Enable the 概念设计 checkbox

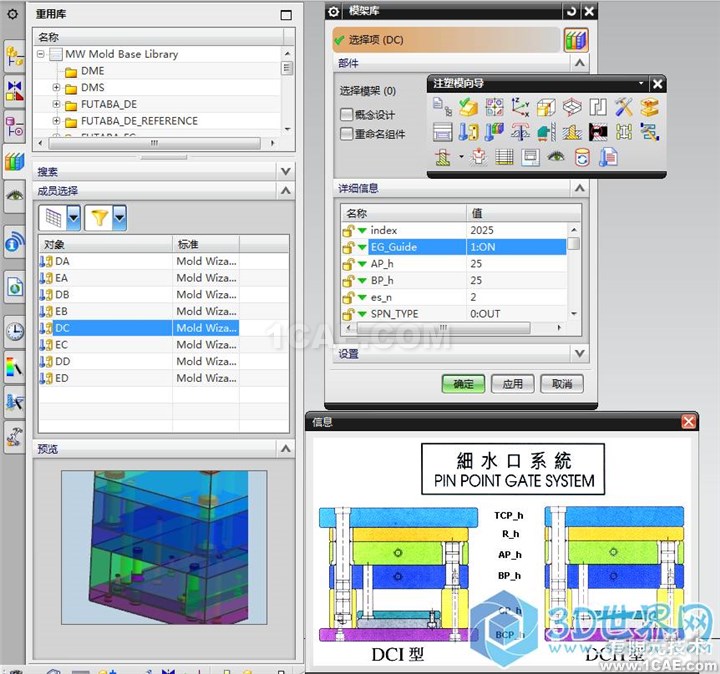(347, 114)
